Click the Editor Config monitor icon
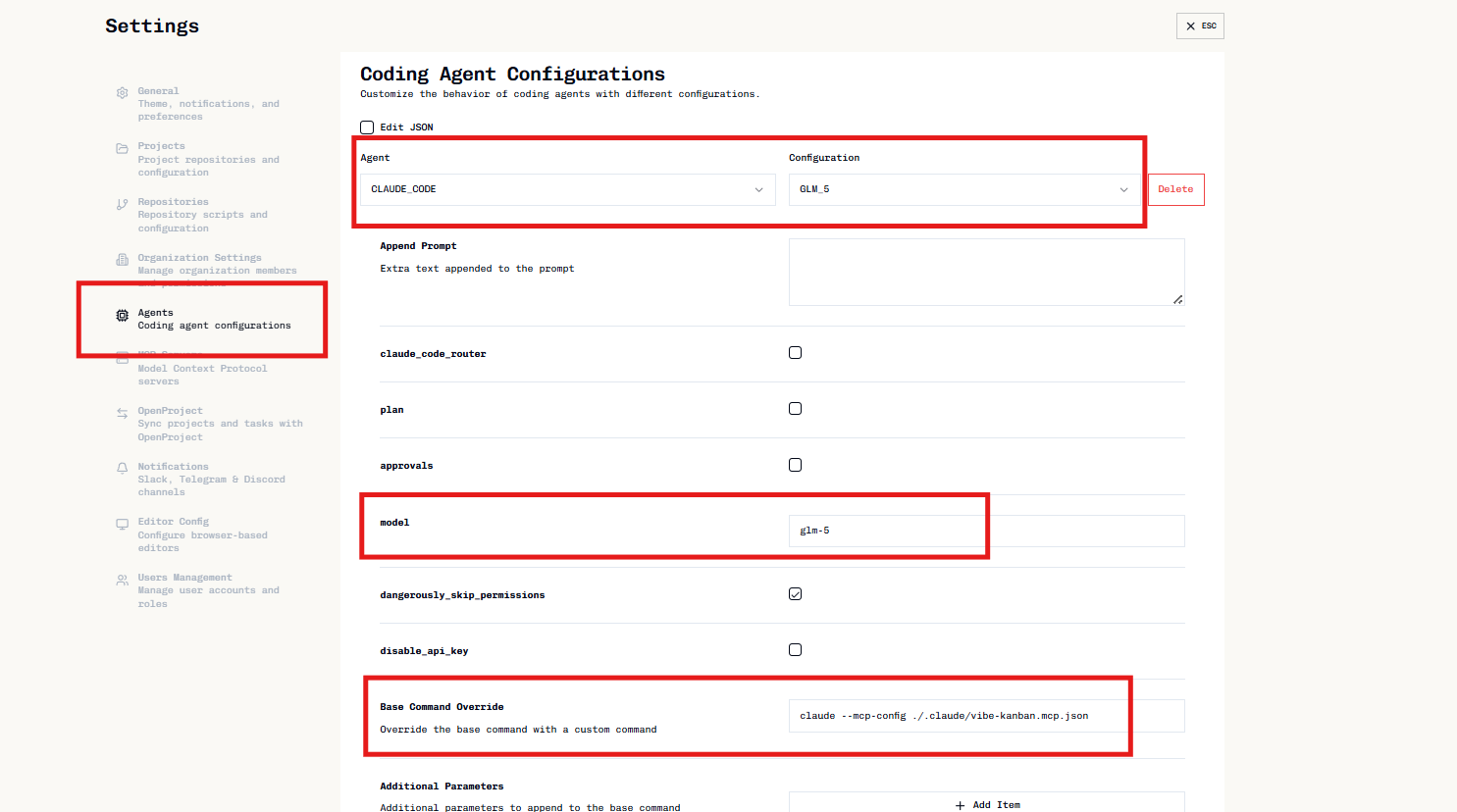The image size is (1457, 812). 122,525
